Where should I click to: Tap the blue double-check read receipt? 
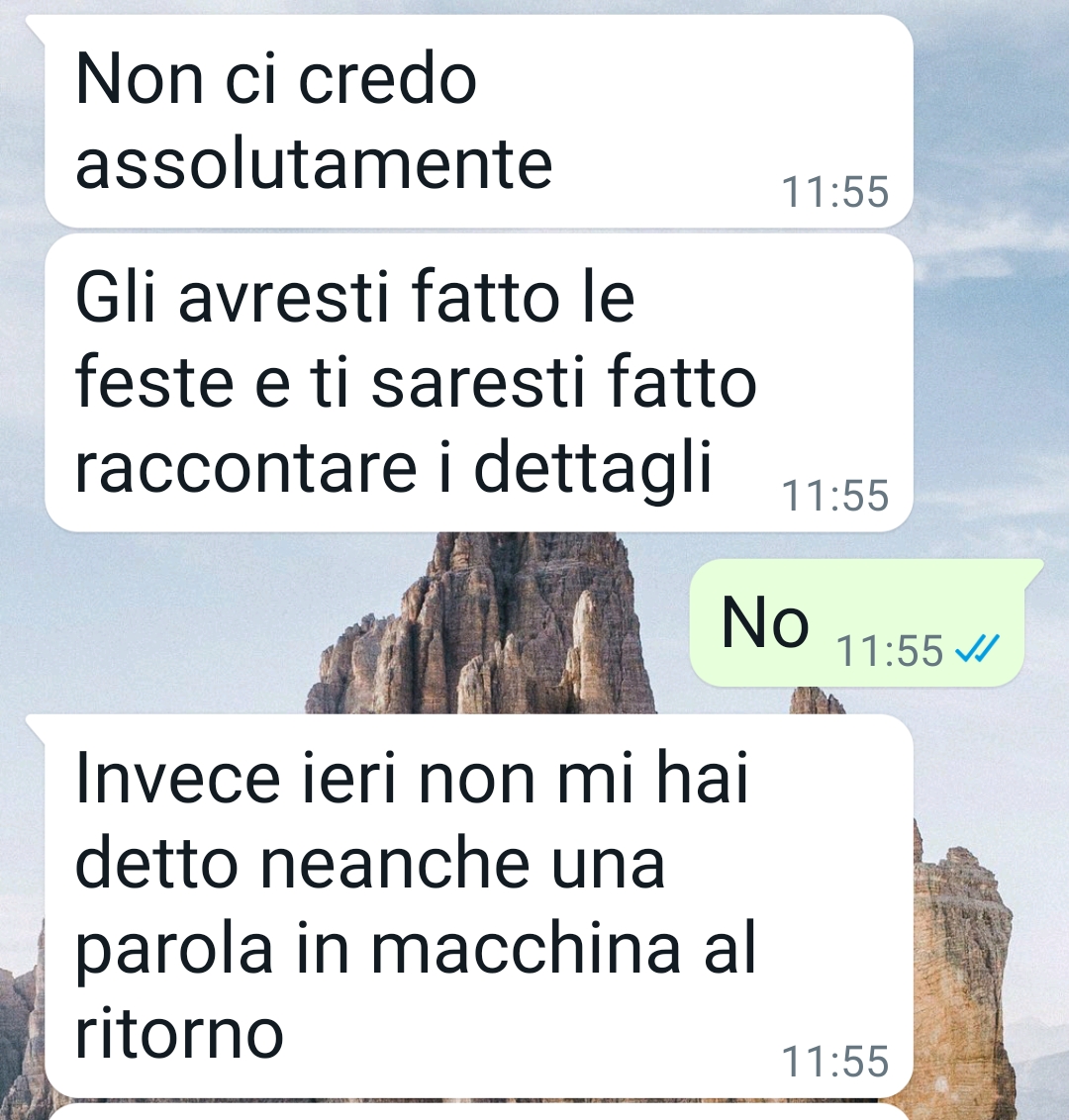(978, 649)
